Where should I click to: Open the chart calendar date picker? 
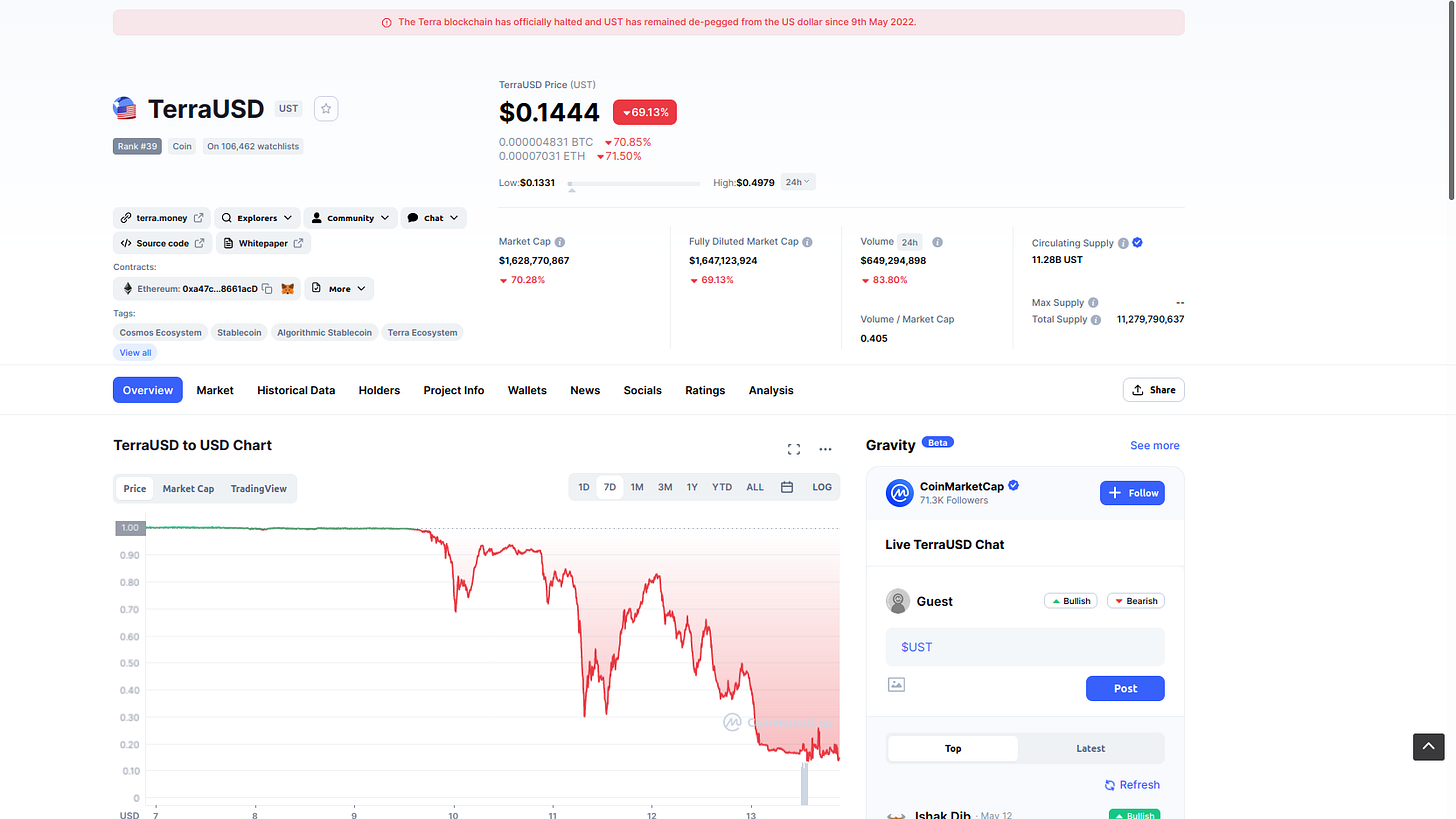pyautogui.click(x=787, y=487)
